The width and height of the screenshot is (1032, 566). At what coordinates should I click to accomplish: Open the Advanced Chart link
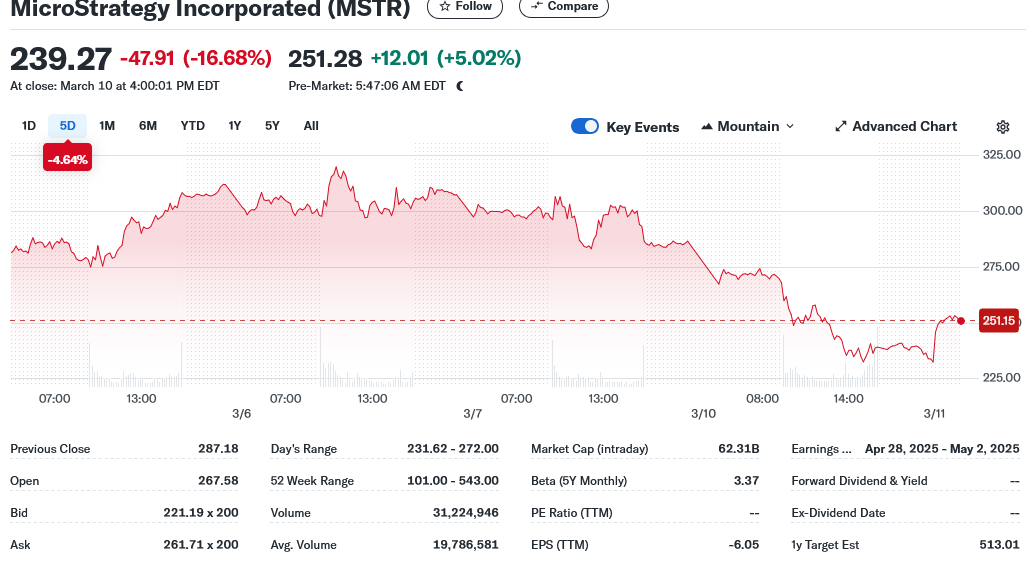tap(896, 126)
